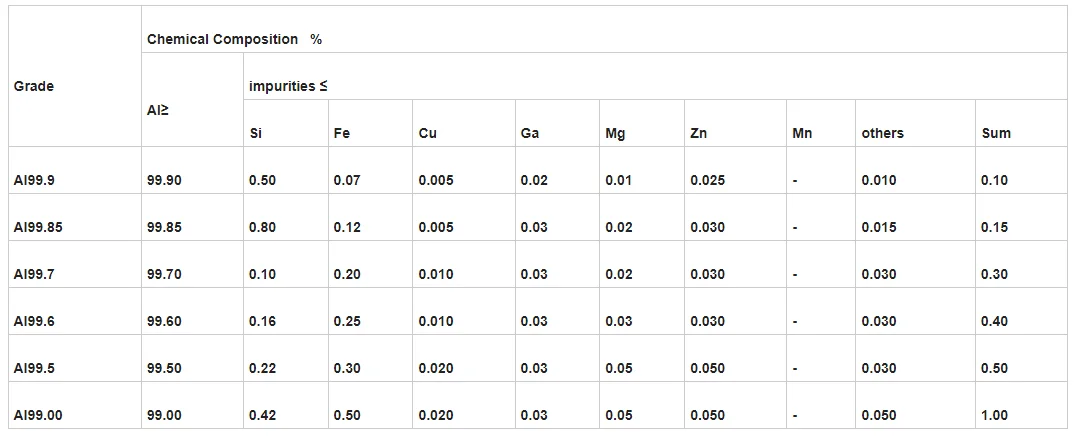Click the Sum value 1.00 cell
Viewport: 1080px width, 440px height.
[x=994, y=415]
